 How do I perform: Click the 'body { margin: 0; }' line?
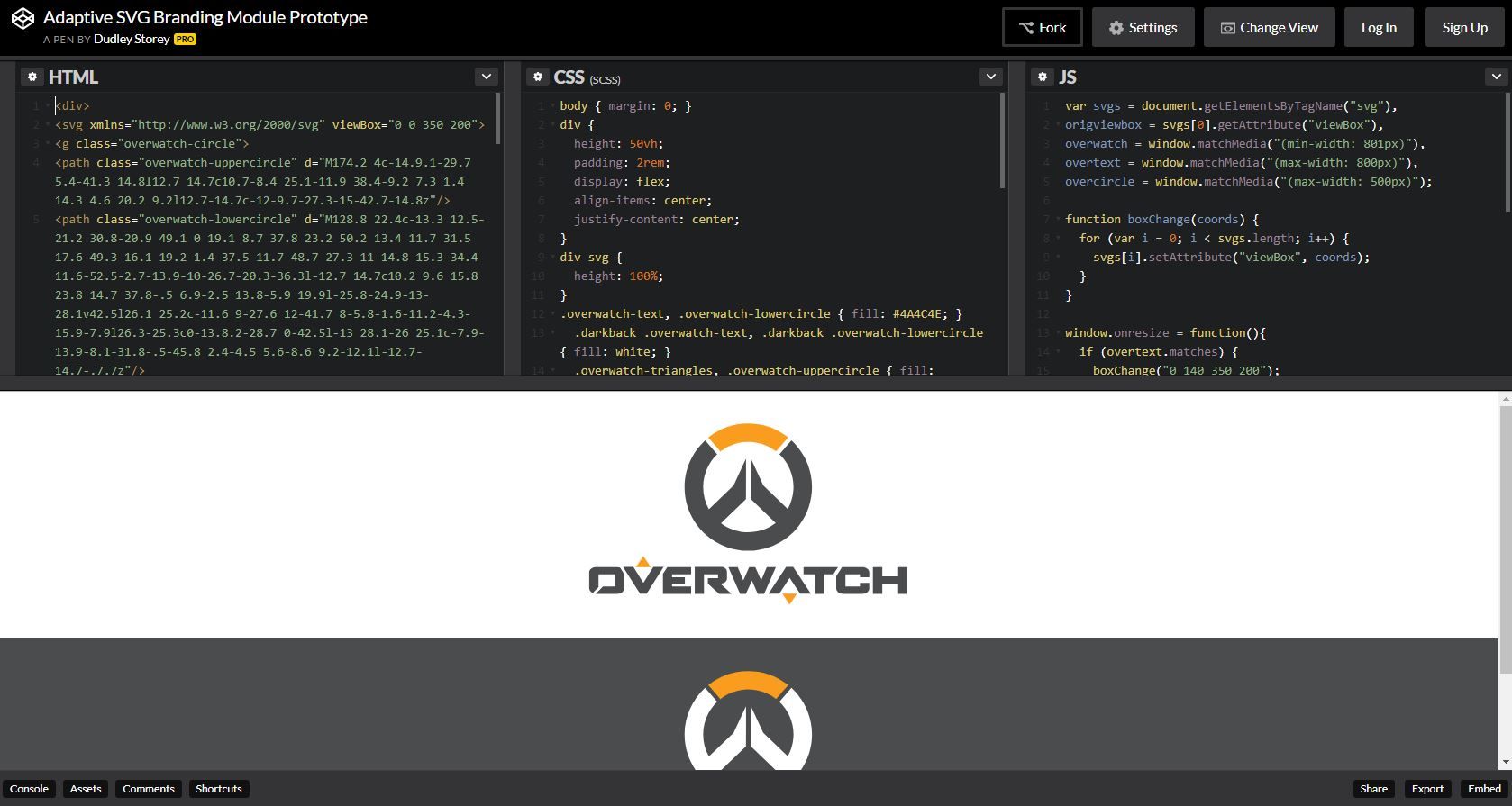[626, 106]
